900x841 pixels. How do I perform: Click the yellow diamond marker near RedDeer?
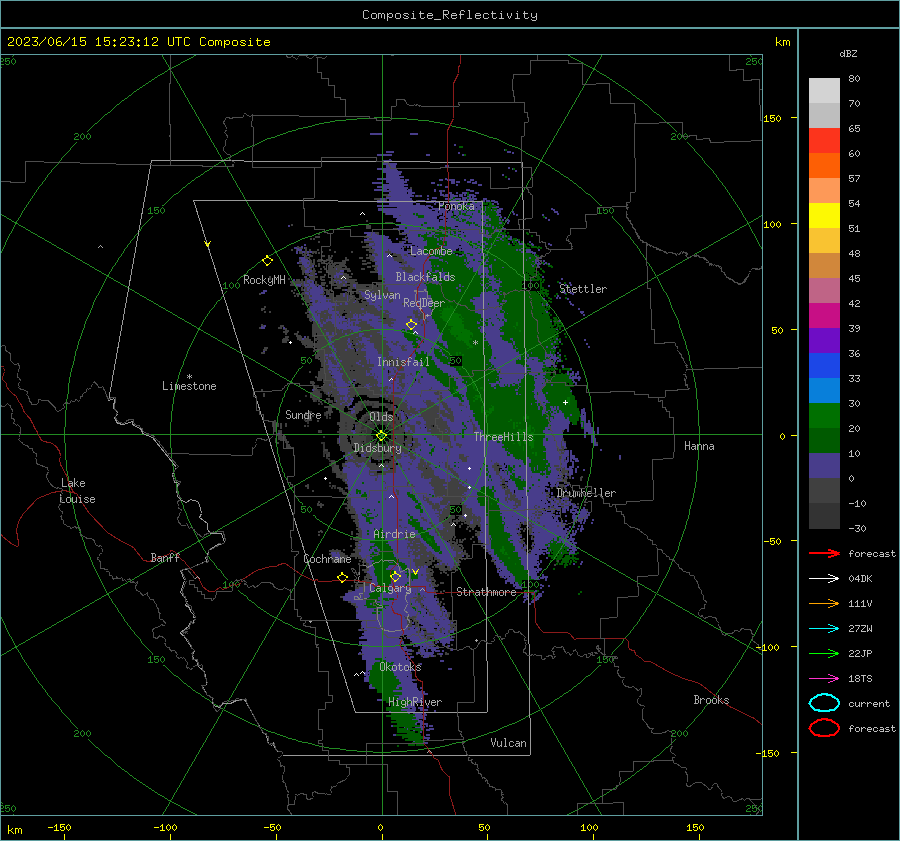point(411,325)
